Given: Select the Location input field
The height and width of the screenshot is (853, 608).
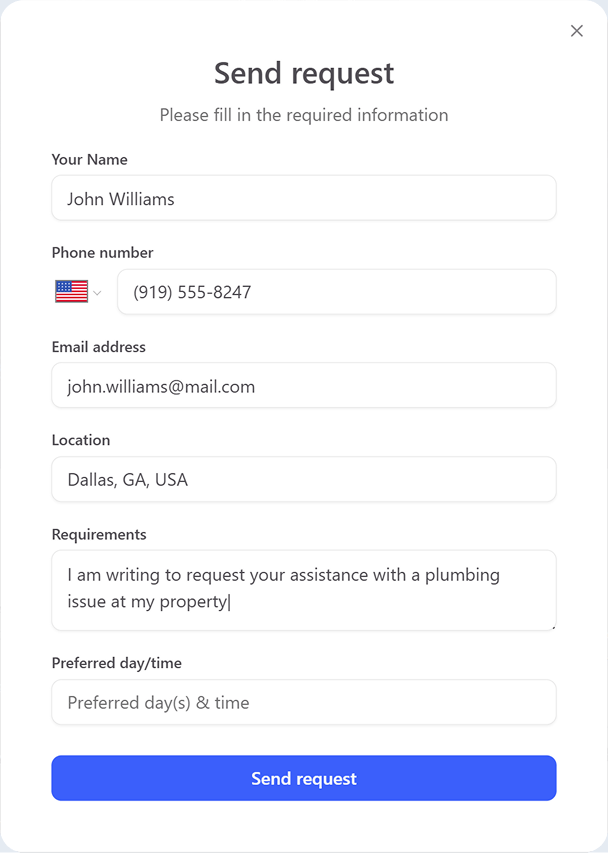Looking at the screenshot, I should coord(304,479).
